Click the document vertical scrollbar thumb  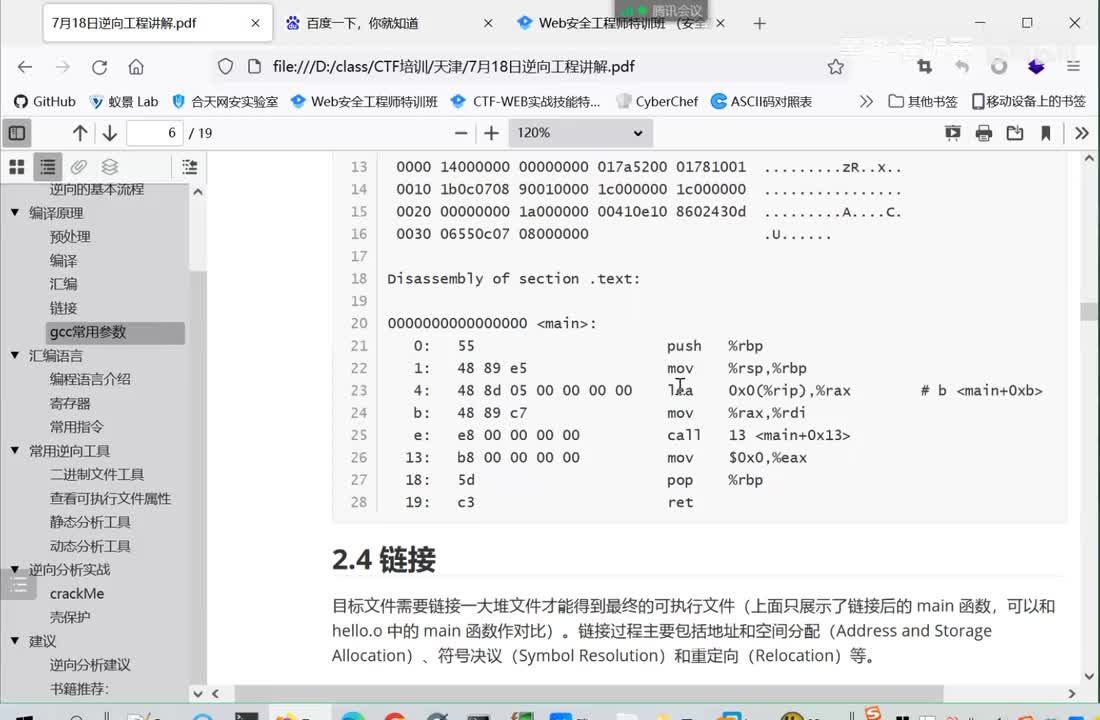point(1089,311)
